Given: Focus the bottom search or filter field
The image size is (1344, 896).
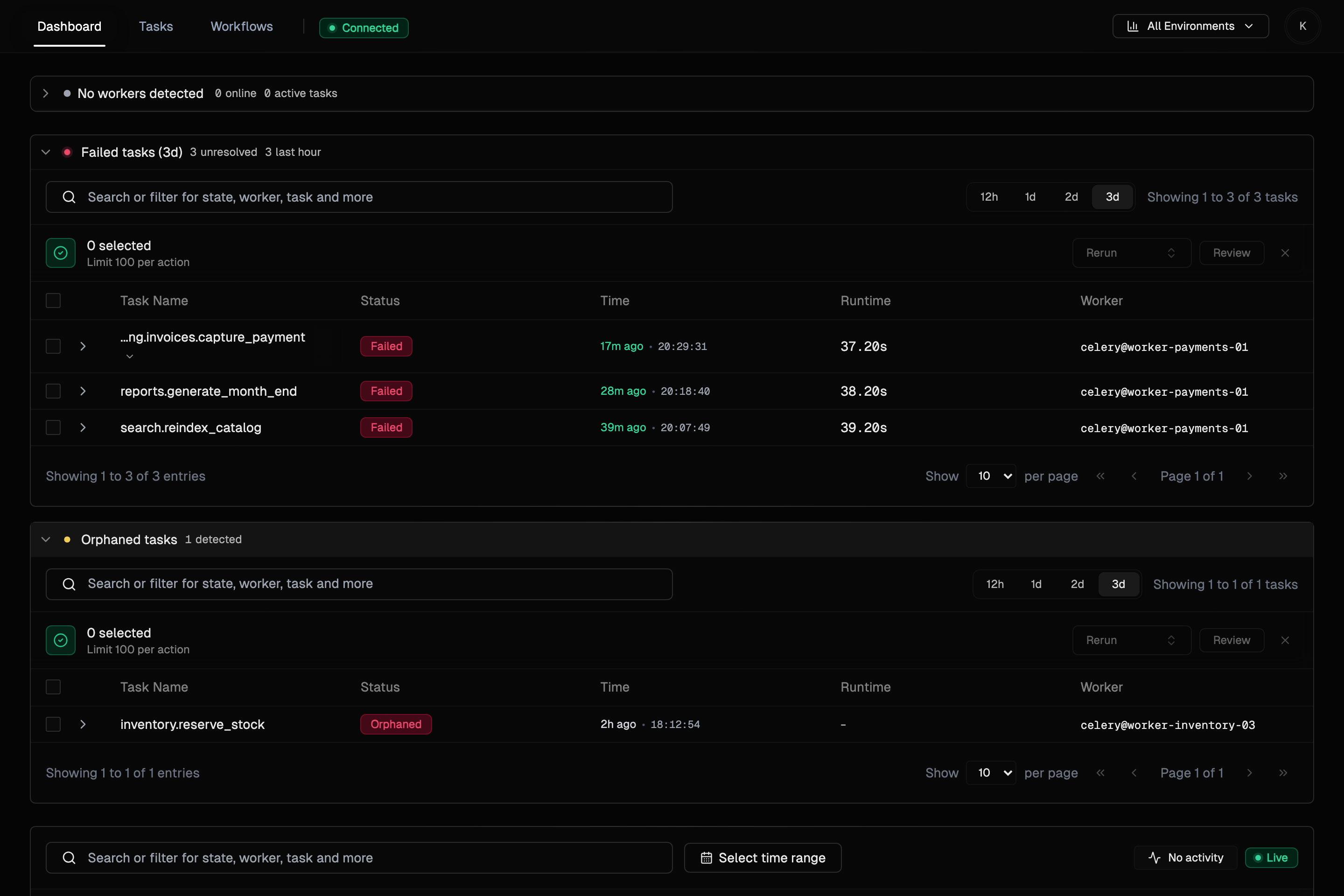Looking at the screenshot, I should point(359,858).
